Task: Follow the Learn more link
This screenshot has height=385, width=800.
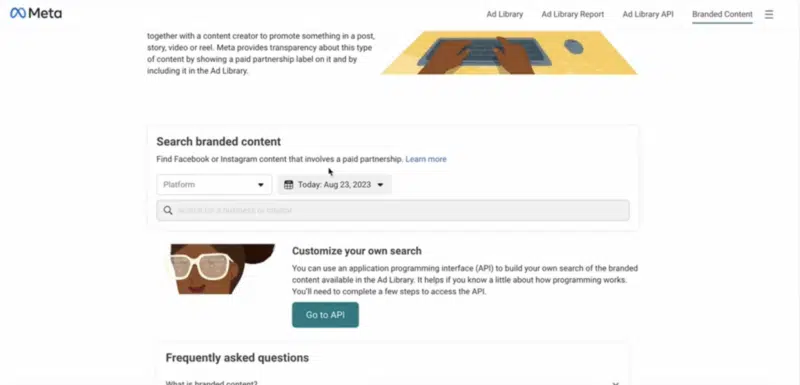Action: coord(426,159)
